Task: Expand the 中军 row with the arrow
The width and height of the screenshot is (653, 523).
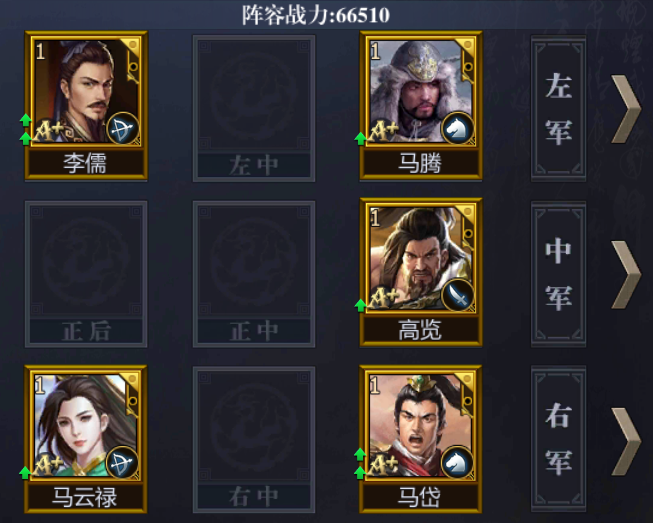Action: point(626,275)
